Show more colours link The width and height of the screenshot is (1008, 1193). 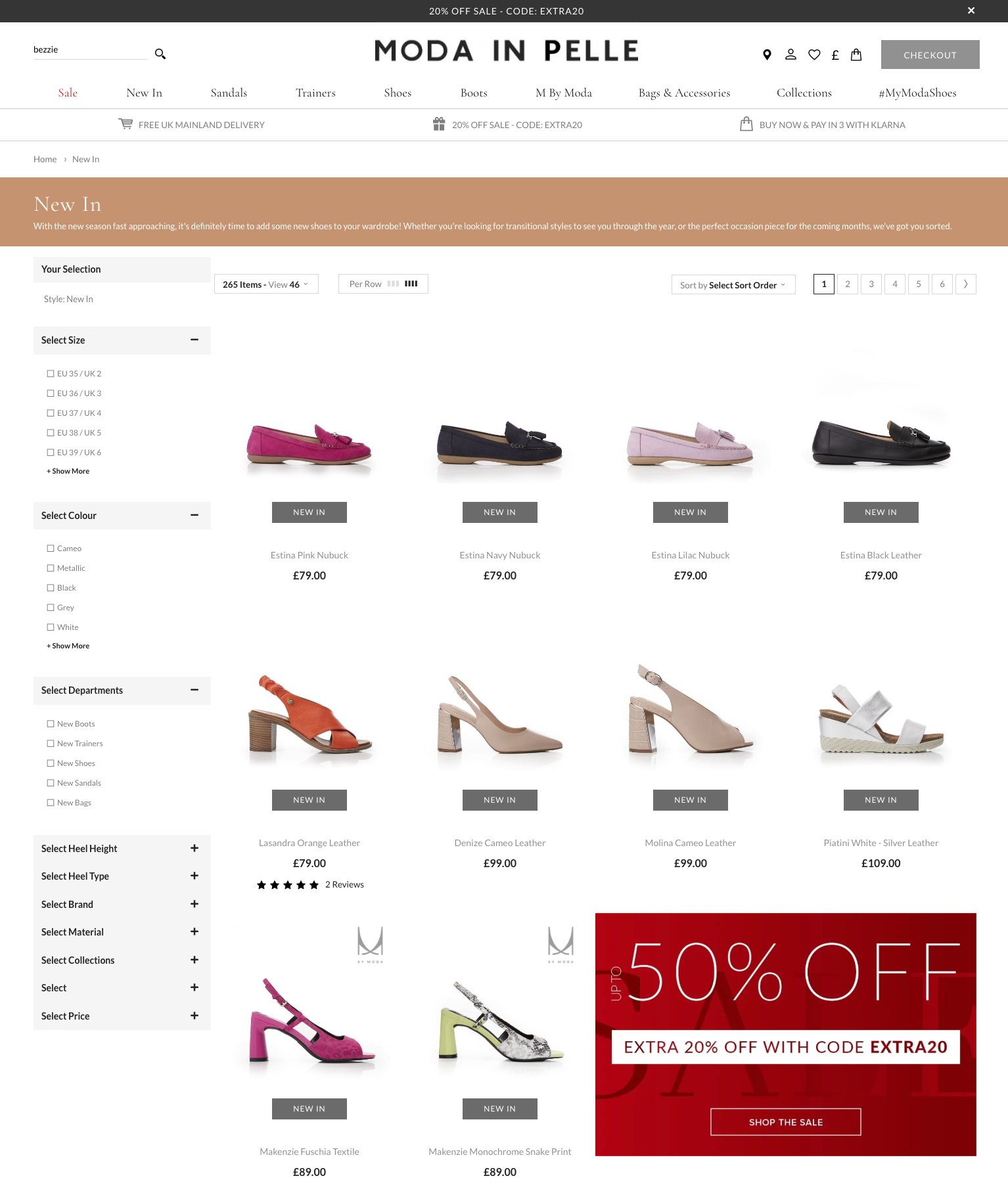click(68, 646)
